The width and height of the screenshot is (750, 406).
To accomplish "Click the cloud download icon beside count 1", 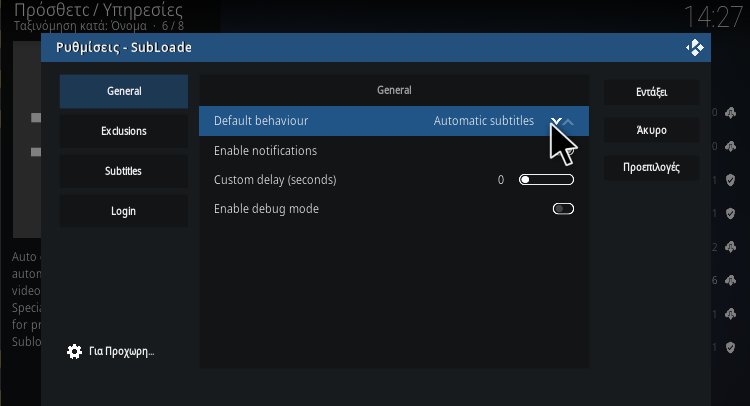I will (x=730, y=314).
